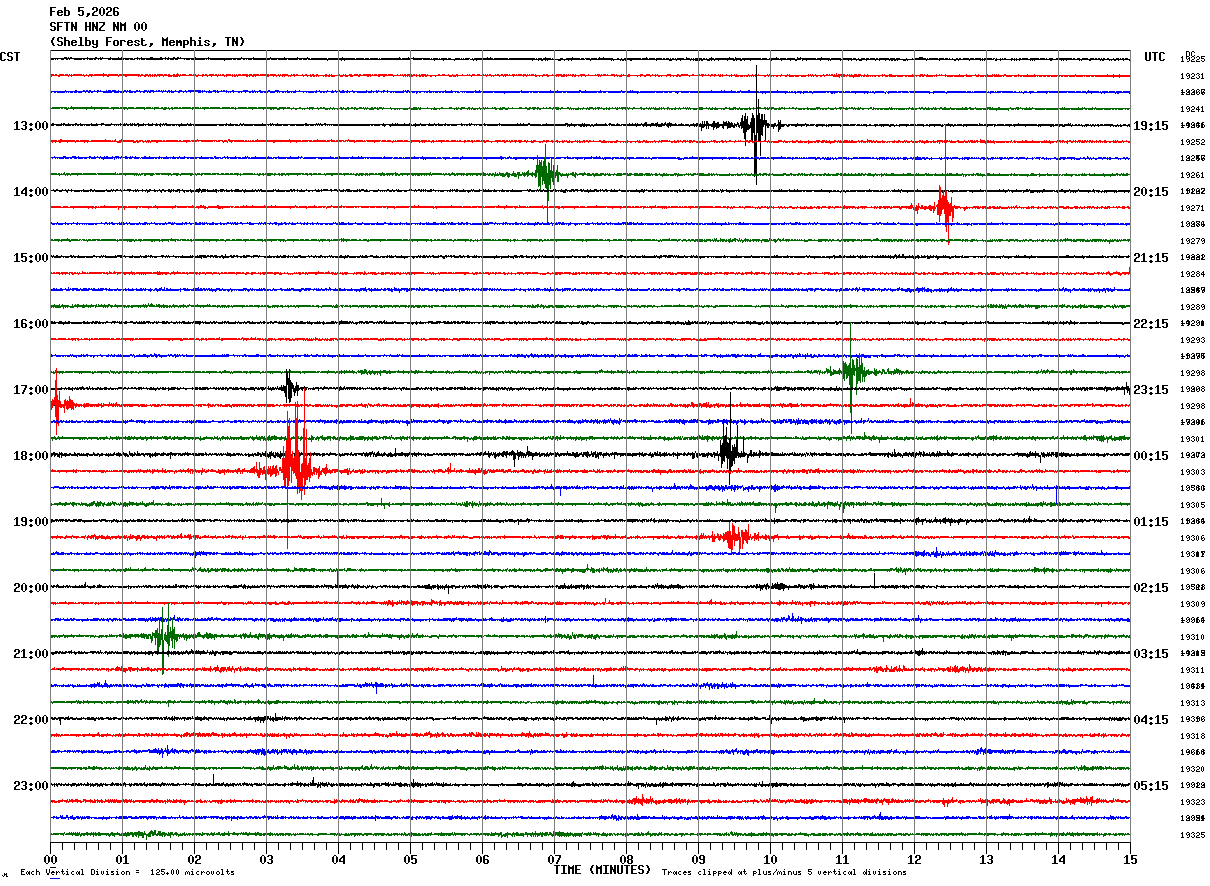Select the station code line "SFTN HNZ NM 00"
Viewport: 1210px width, 886px height.
point(98,27)
